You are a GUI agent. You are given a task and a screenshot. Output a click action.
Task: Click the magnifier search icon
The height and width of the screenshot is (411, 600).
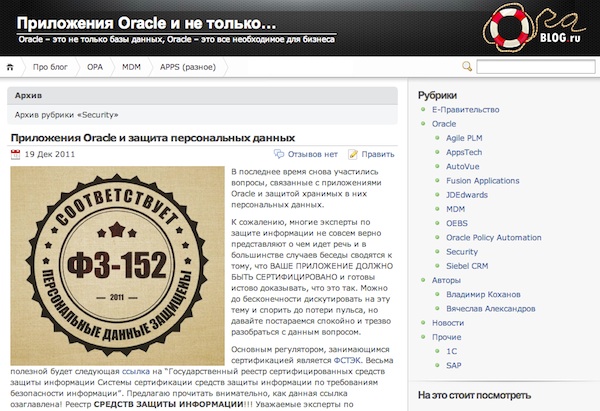[x=467, y=67]
